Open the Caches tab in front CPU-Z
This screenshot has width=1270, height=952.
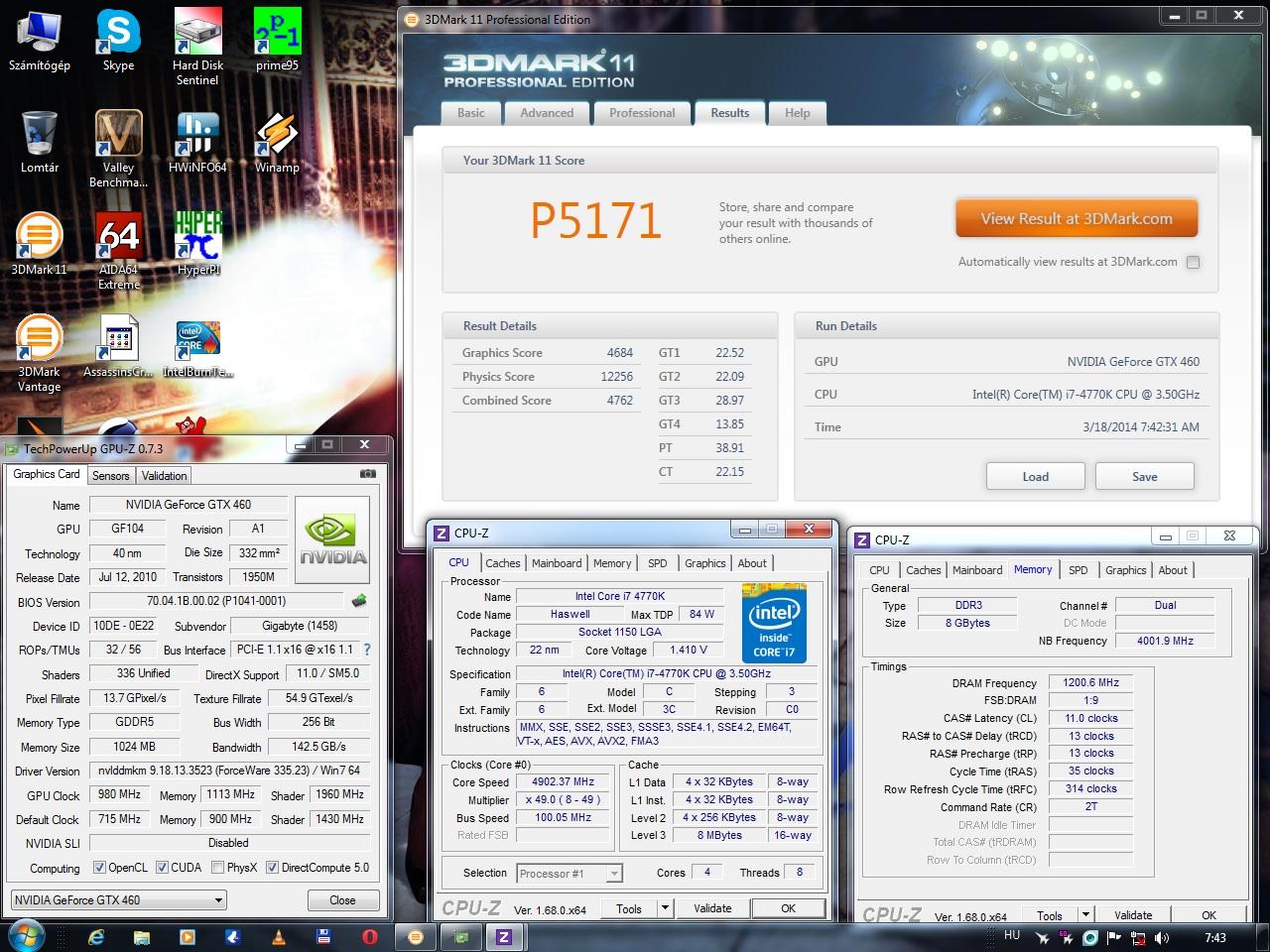pyautogui.click(x=503, y=563)
